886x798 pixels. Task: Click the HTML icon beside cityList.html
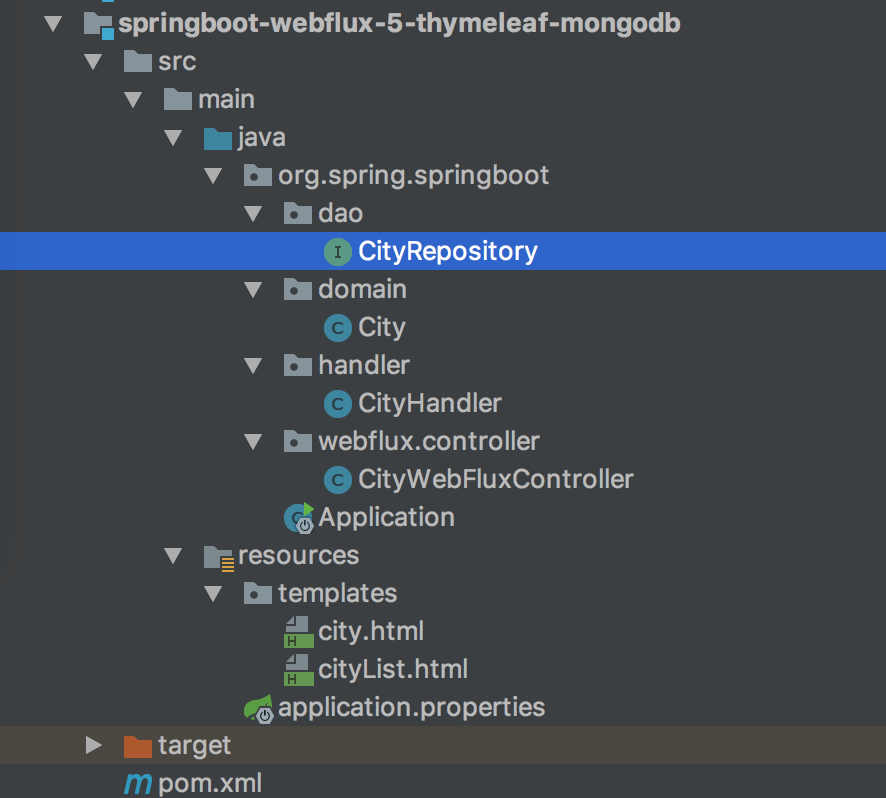click(x=299, y=669)
